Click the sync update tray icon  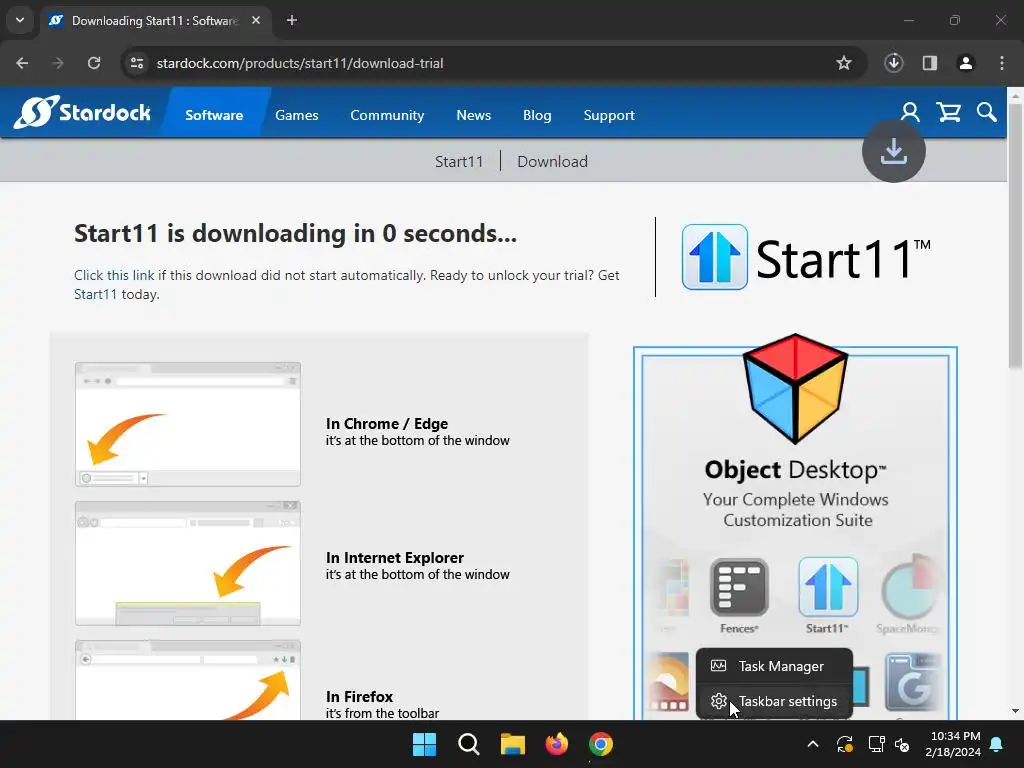[x=844, y=744]
